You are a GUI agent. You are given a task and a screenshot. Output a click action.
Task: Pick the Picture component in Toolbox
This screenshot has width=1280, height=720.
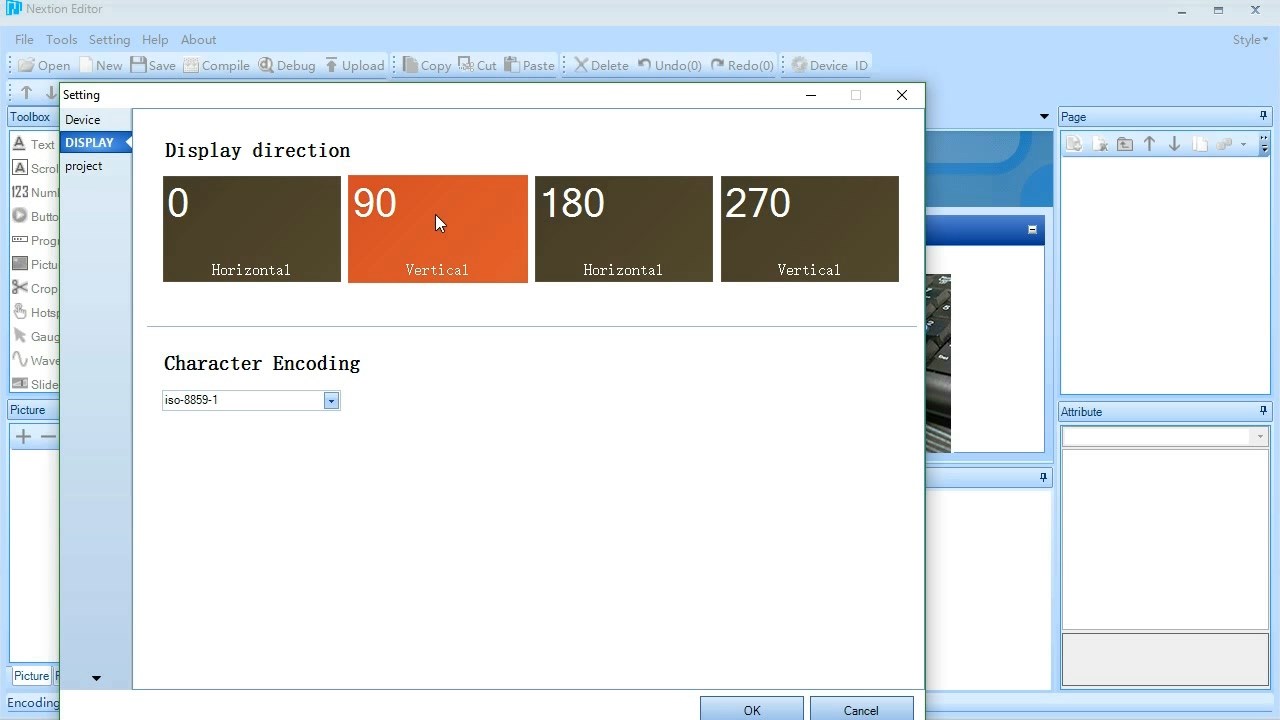33,264
